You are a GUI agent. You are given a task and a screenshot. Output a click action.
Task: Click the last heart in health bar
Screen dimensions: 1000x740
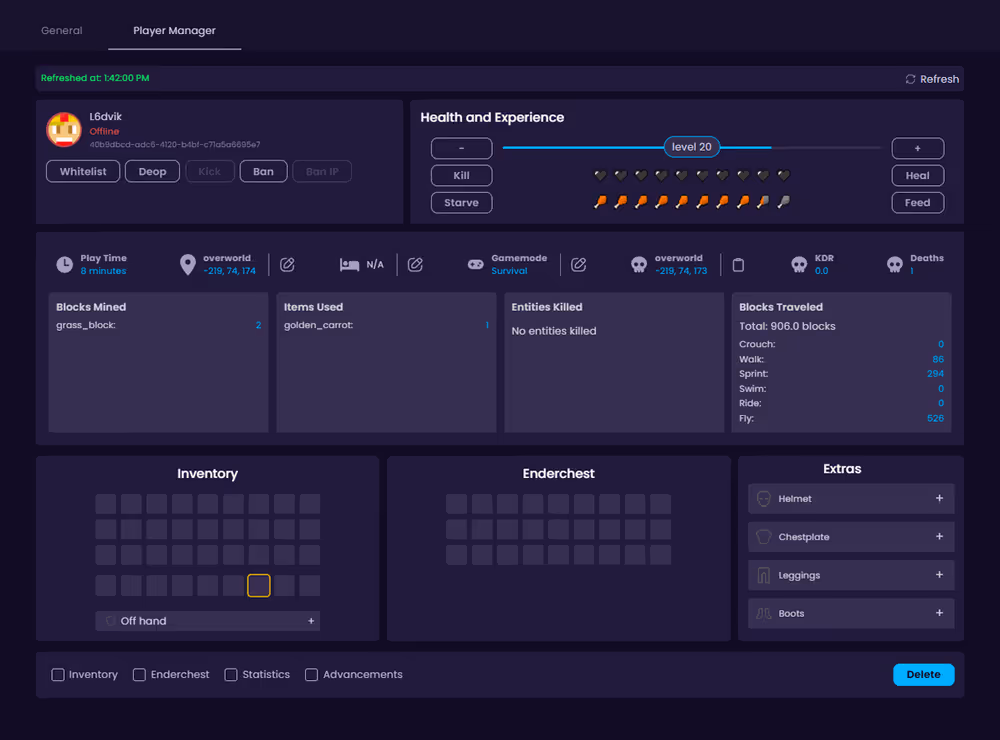[x=784, y=175]
